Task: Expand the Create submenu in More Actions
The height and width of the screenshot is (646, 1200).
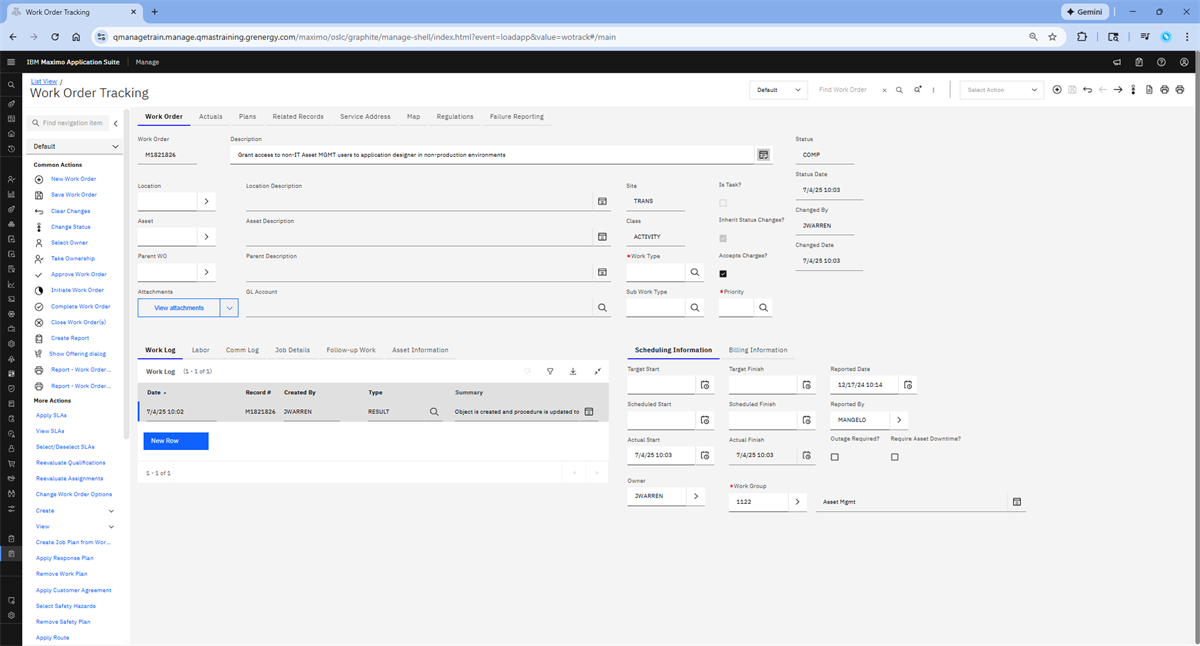Action: point(111,511)
